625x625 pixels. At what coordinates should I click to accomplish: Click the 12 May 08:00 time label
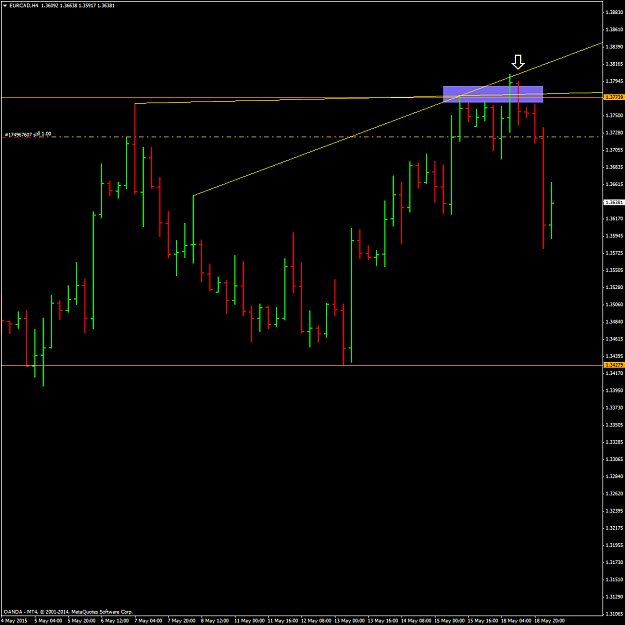pos(315,621)
